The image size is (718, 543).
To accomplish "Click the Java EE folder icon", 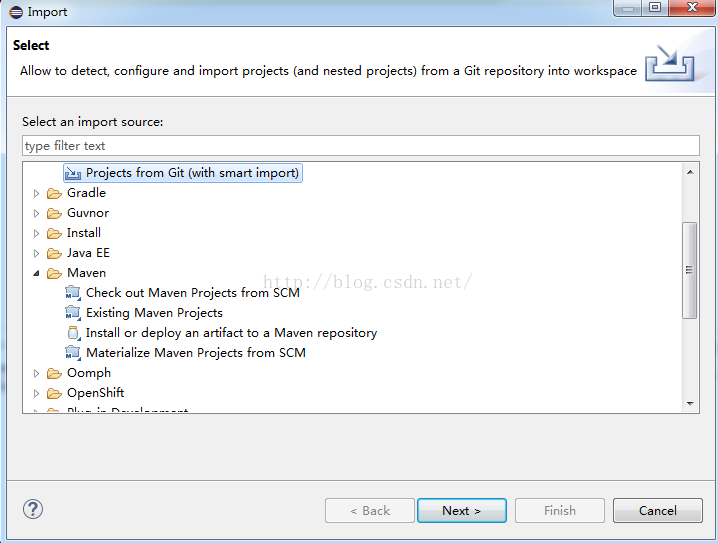I will pyautogui.click(x=54, y=253).
